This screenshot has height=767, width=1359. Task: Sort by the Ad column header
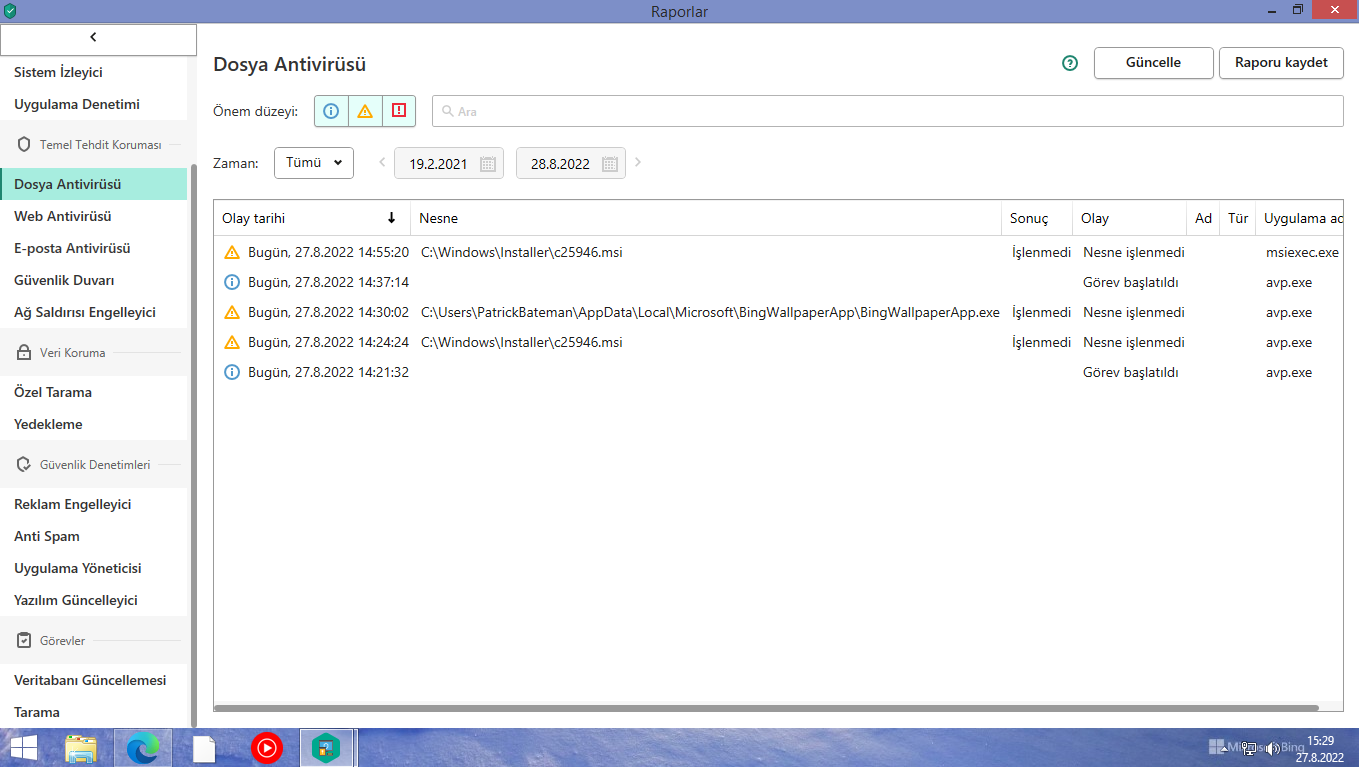click(1203, 218)
